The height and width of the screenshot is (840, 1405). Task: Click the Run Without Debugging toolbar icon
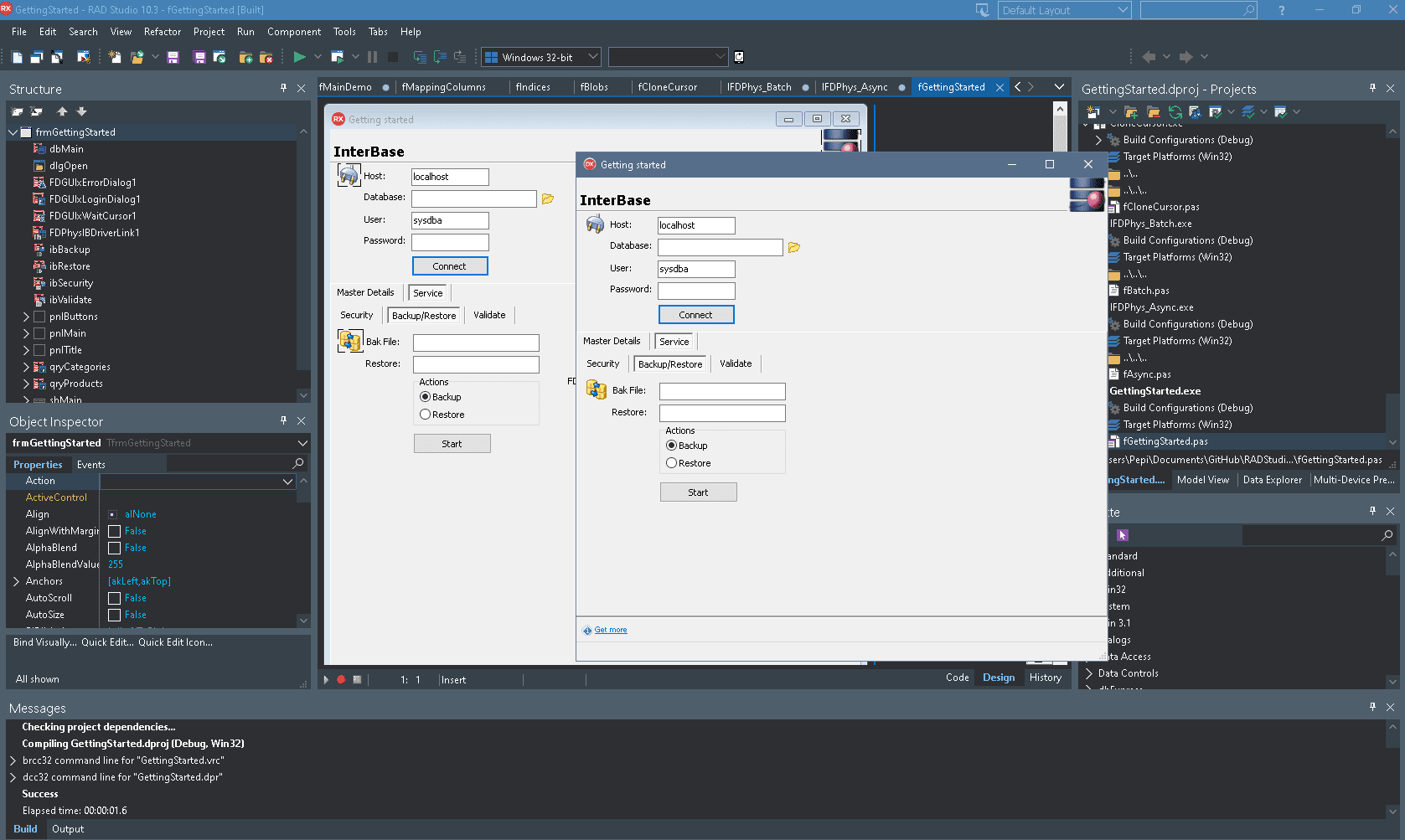tap(338, 57)
